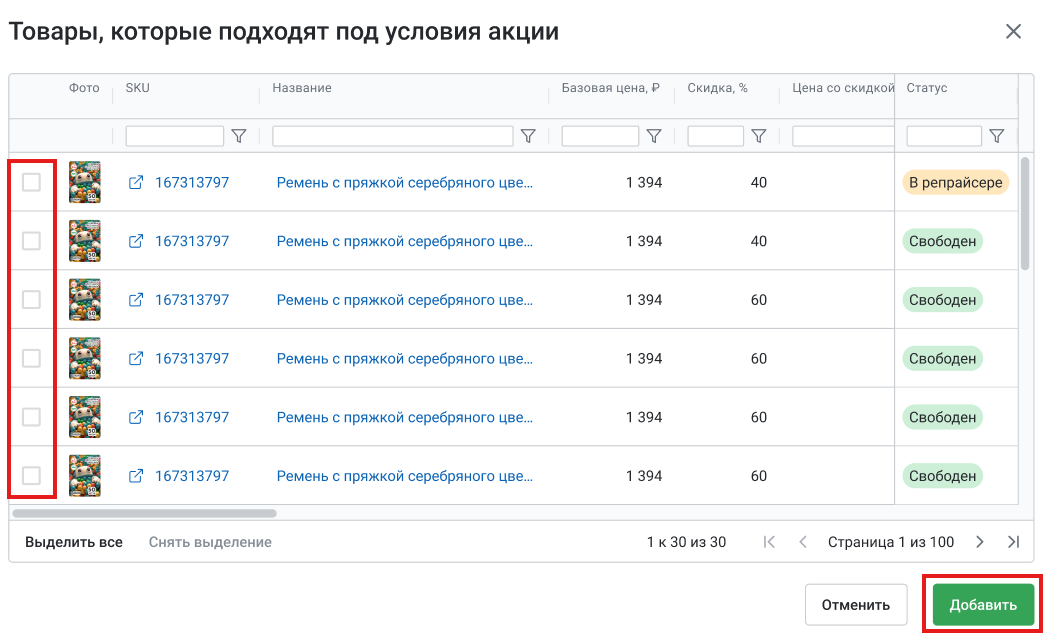
Task: Open the Базовая цена column filter funnel
Action: (x=654, y=136)
